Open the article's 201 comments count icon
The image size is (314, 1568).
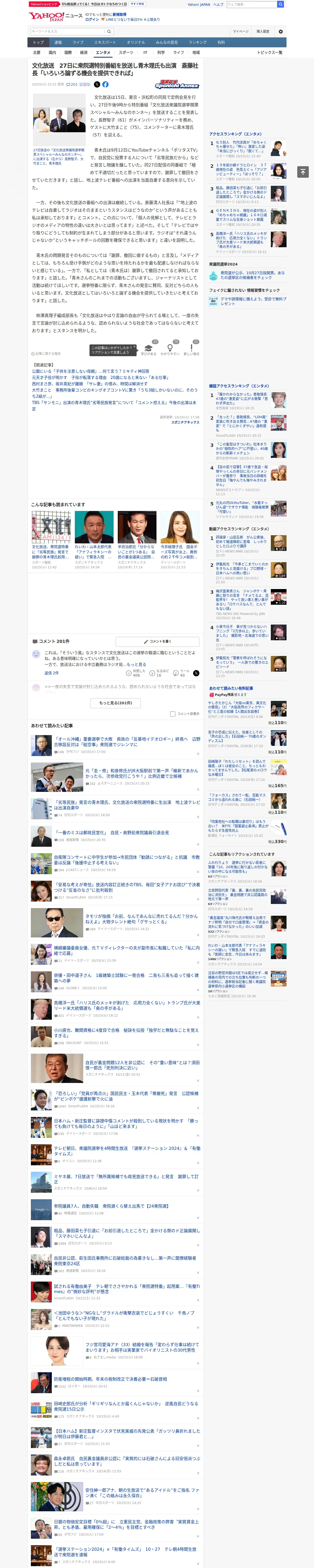(x=72, y=85)
